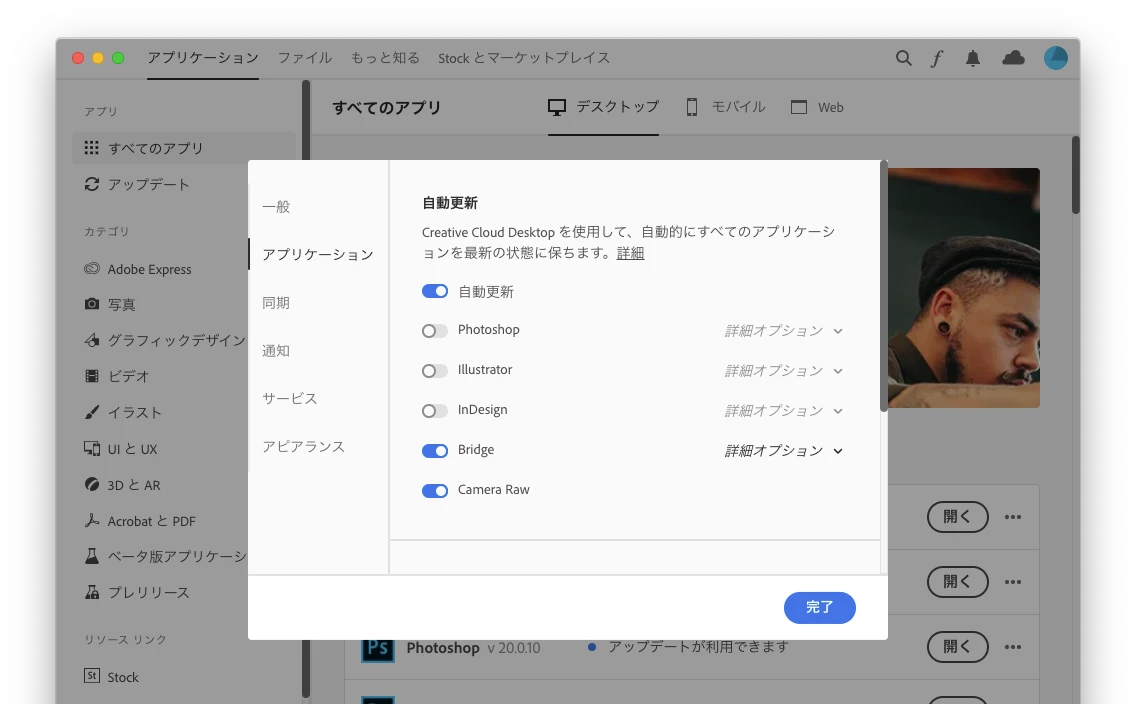Click the モバイル phone icon
1136x704 pixels.
692,107
